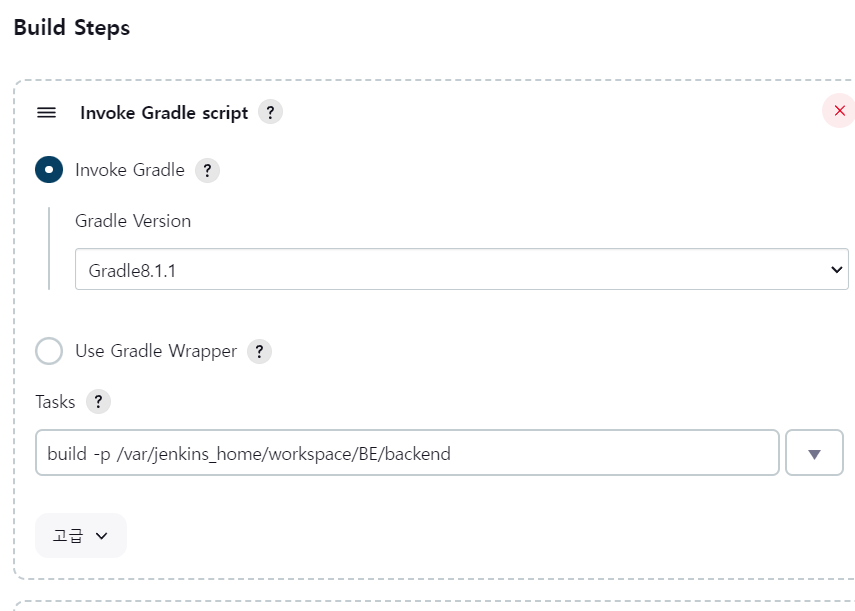855x611 pixels.
Task: Click the Gradle Version field label
Action: [133, 221]
